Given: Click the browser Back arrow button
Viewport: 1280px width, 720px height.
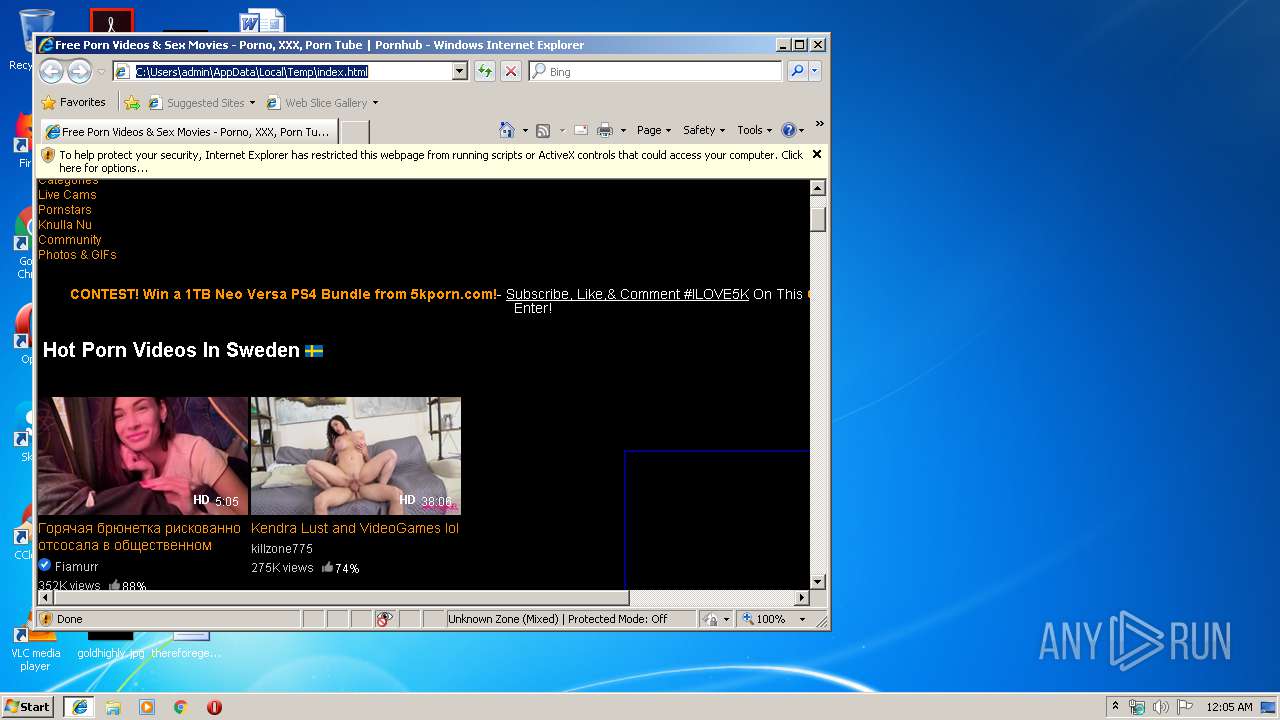Looking at the screenshot, I should click(51, 71).
